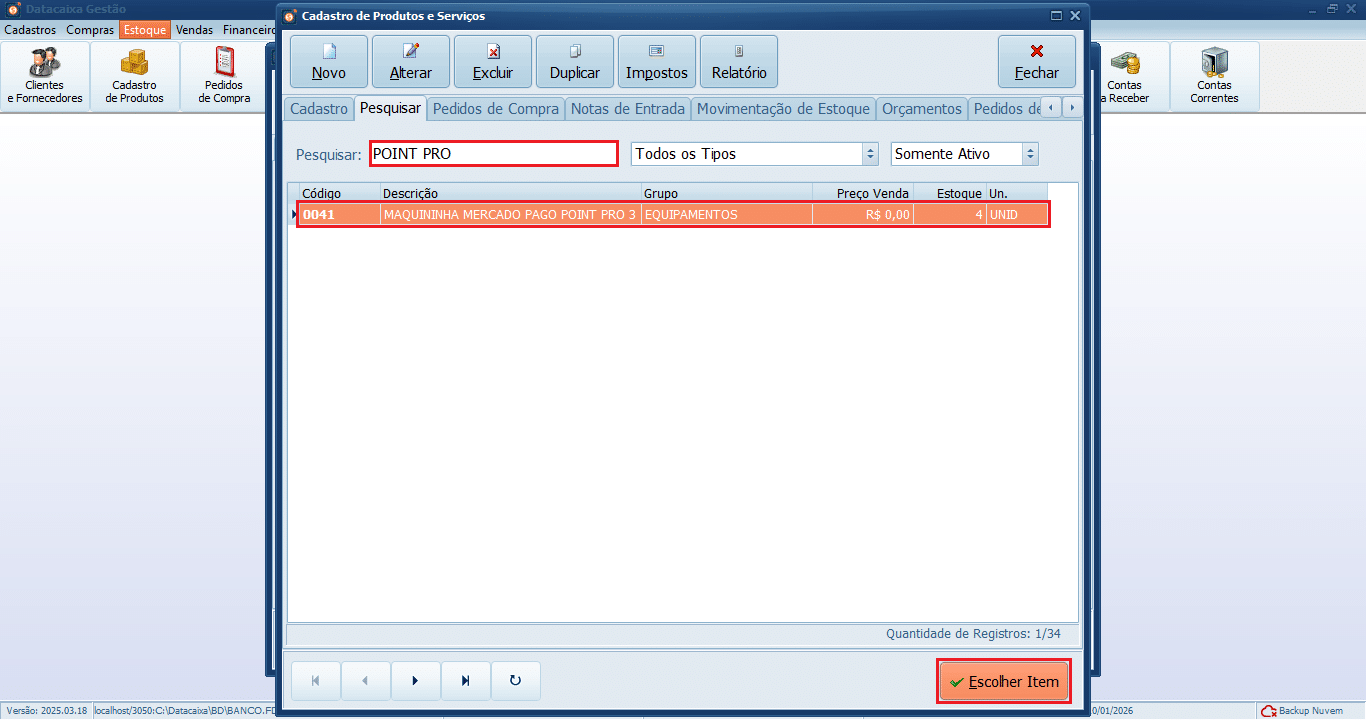Switch to Movimentação de Estoque tab
Screen dimensions: 1366x720
click(x=784, y=109)
